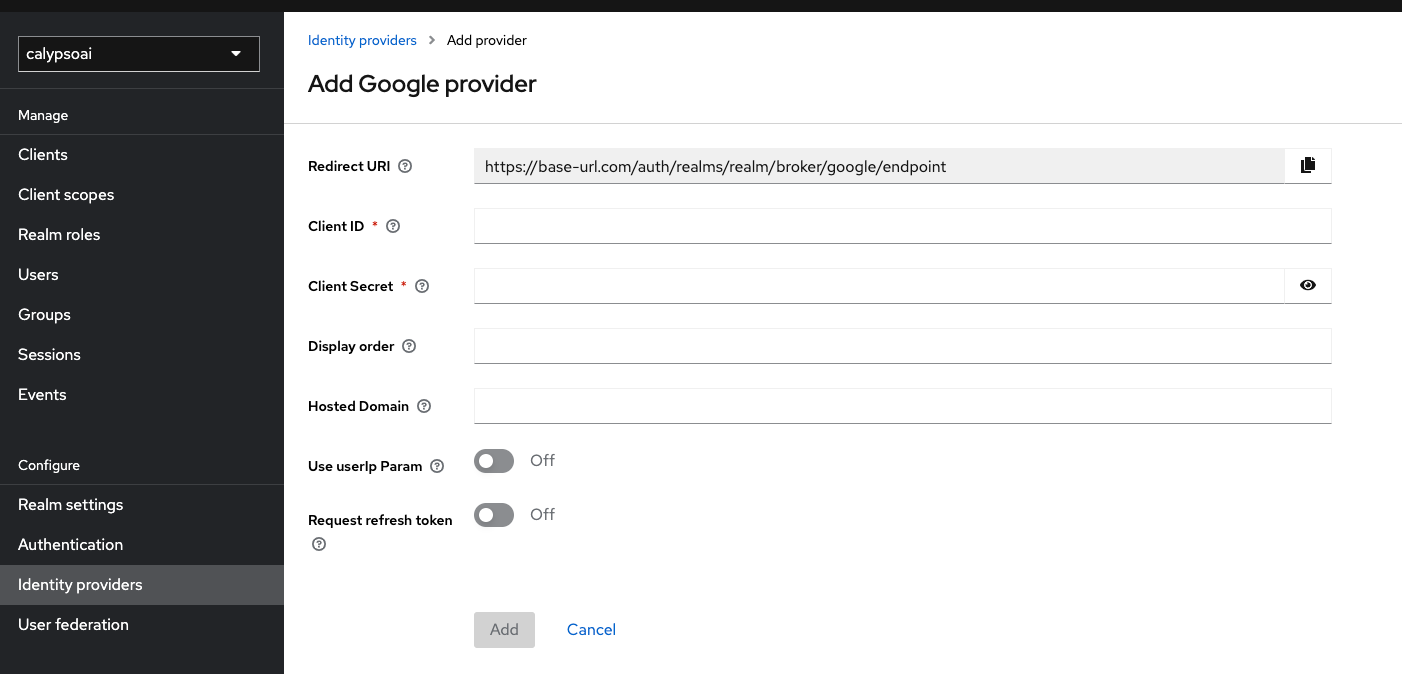1402x674 pixels.
Task: Turn on Request refresh token switch
Action: 494,515
